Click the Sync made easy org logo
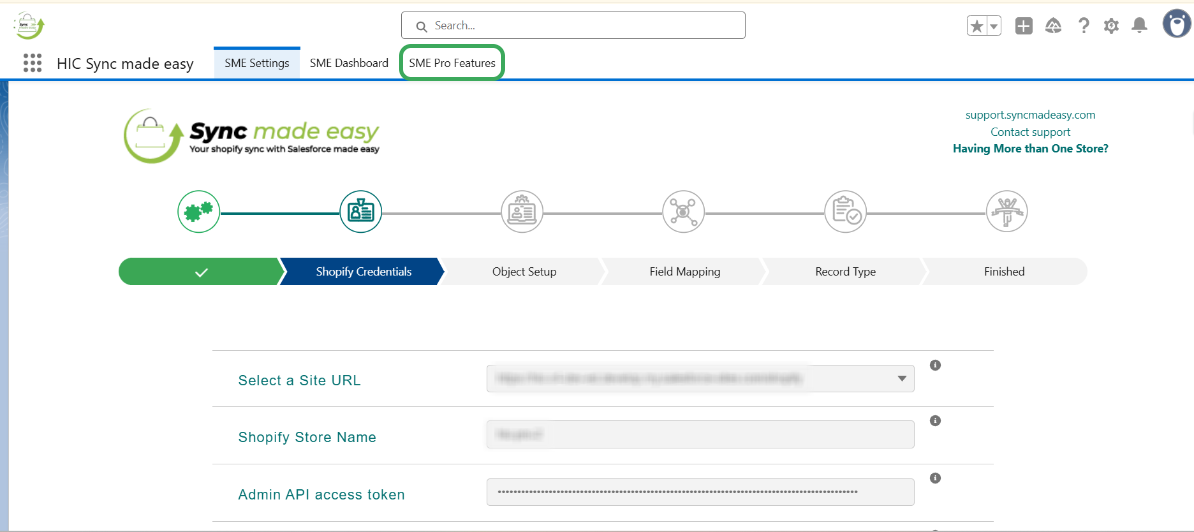The width and height of the screenshot is (1194, 532). pos(30,25)
